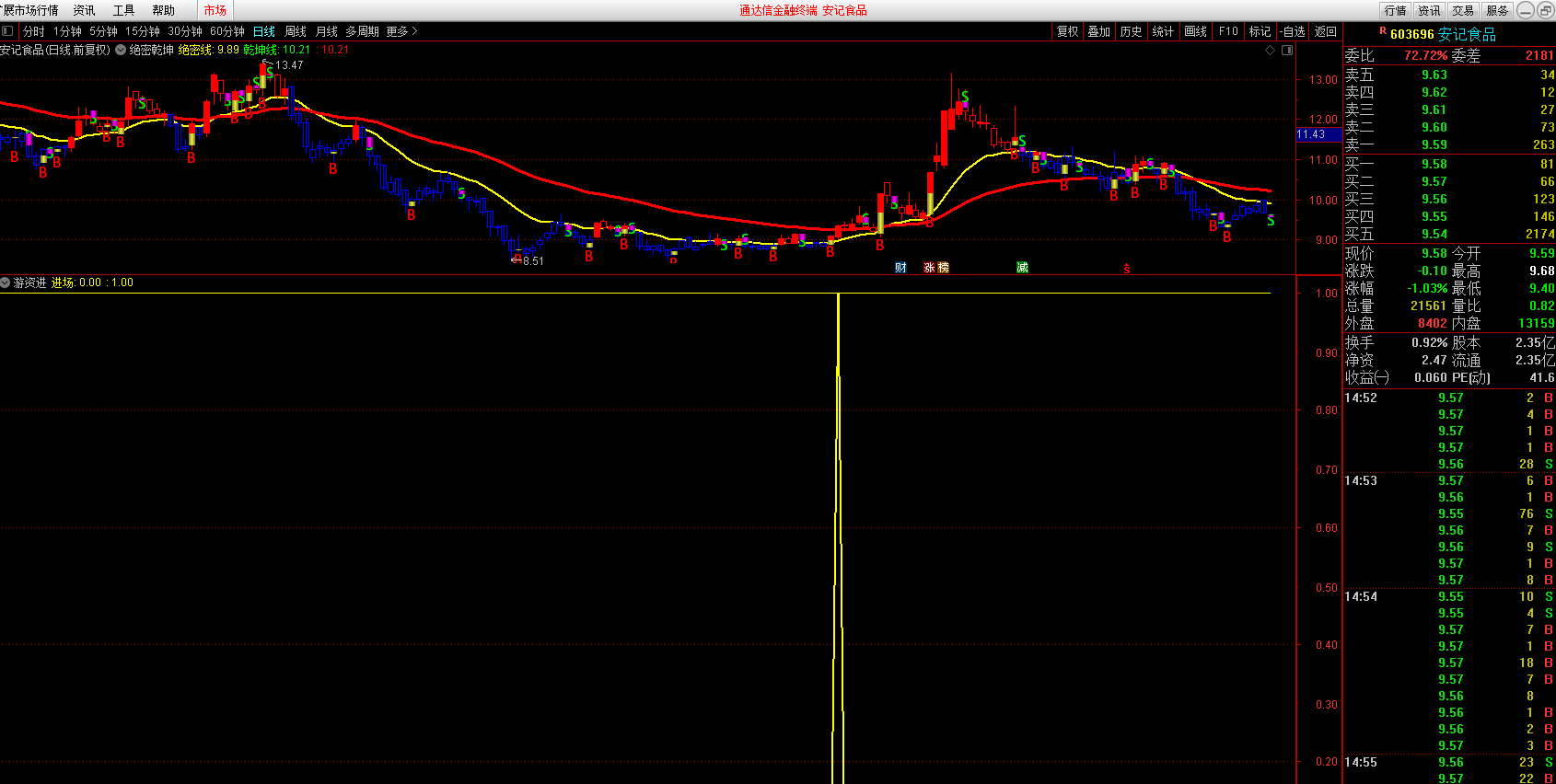
Task: Click the 画线 drawing tool button
Action: click(1195, 31)
